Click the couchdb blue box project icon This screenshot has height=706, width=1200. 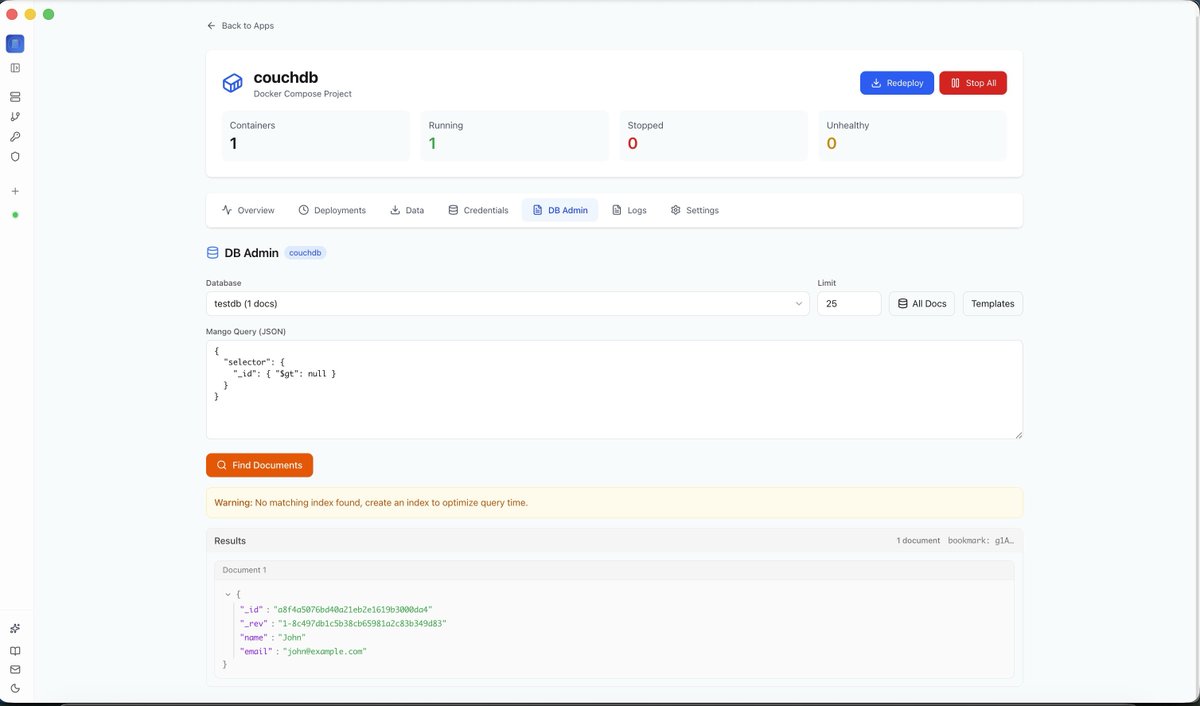(232, 83)
